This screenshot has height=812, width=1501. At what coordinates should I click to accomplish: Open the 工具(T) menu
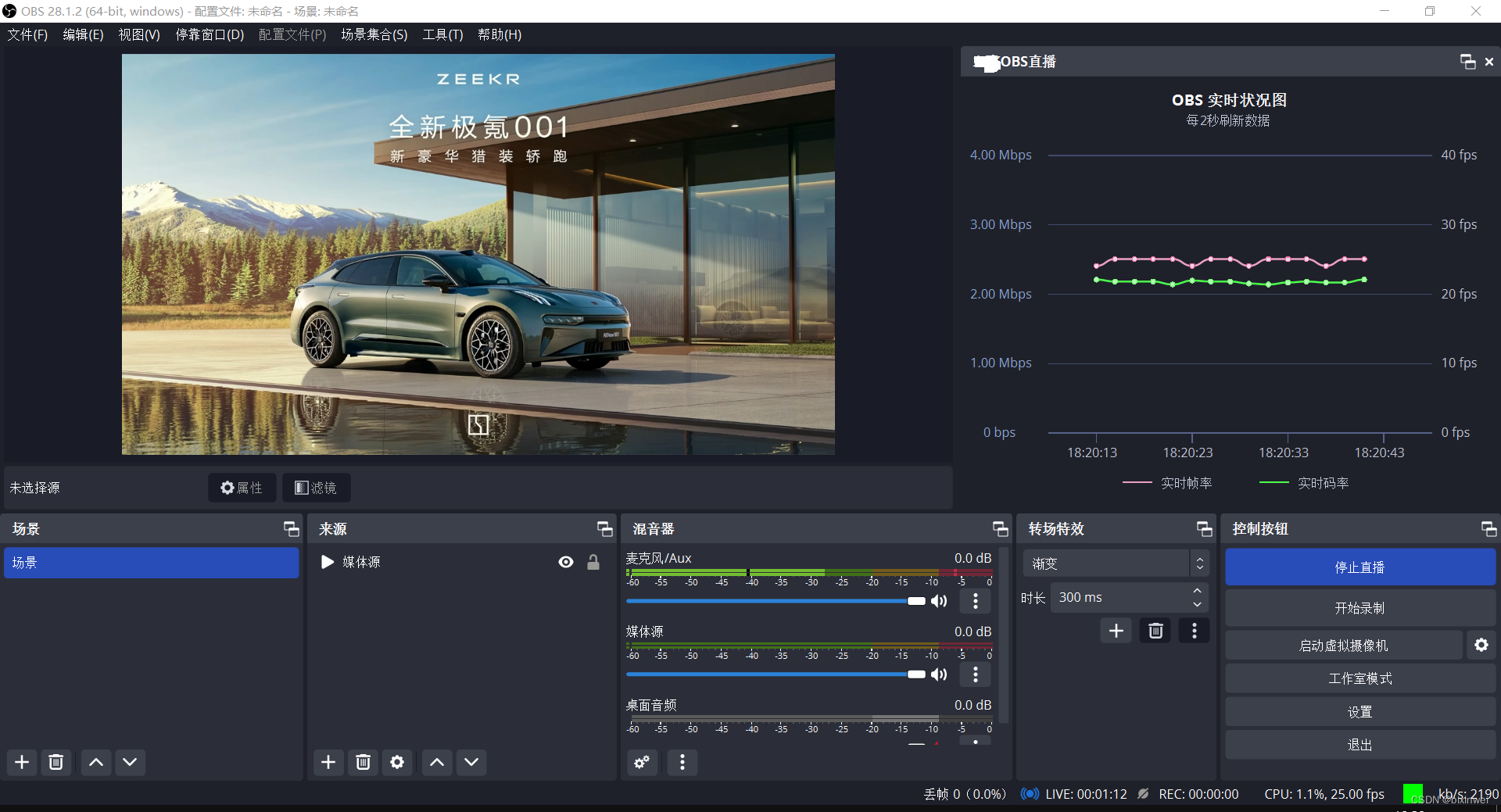[x=442, y=34]
